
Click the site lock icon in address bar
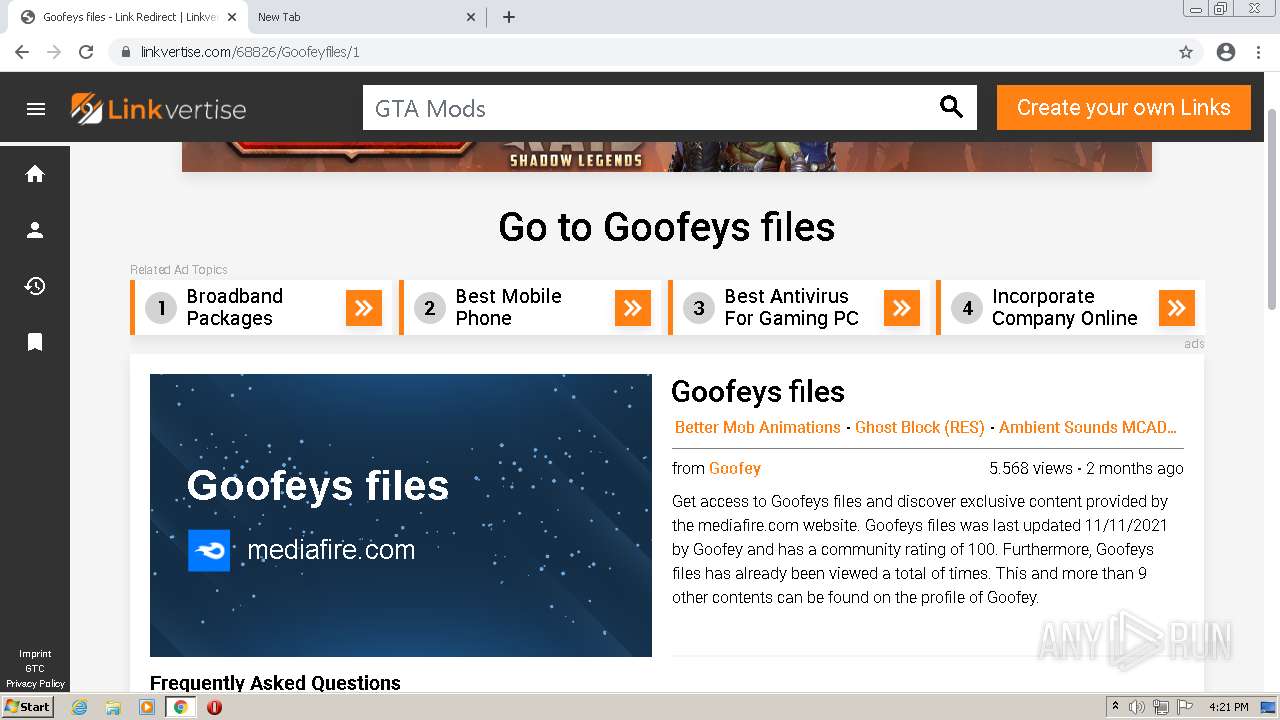[126, 52]
